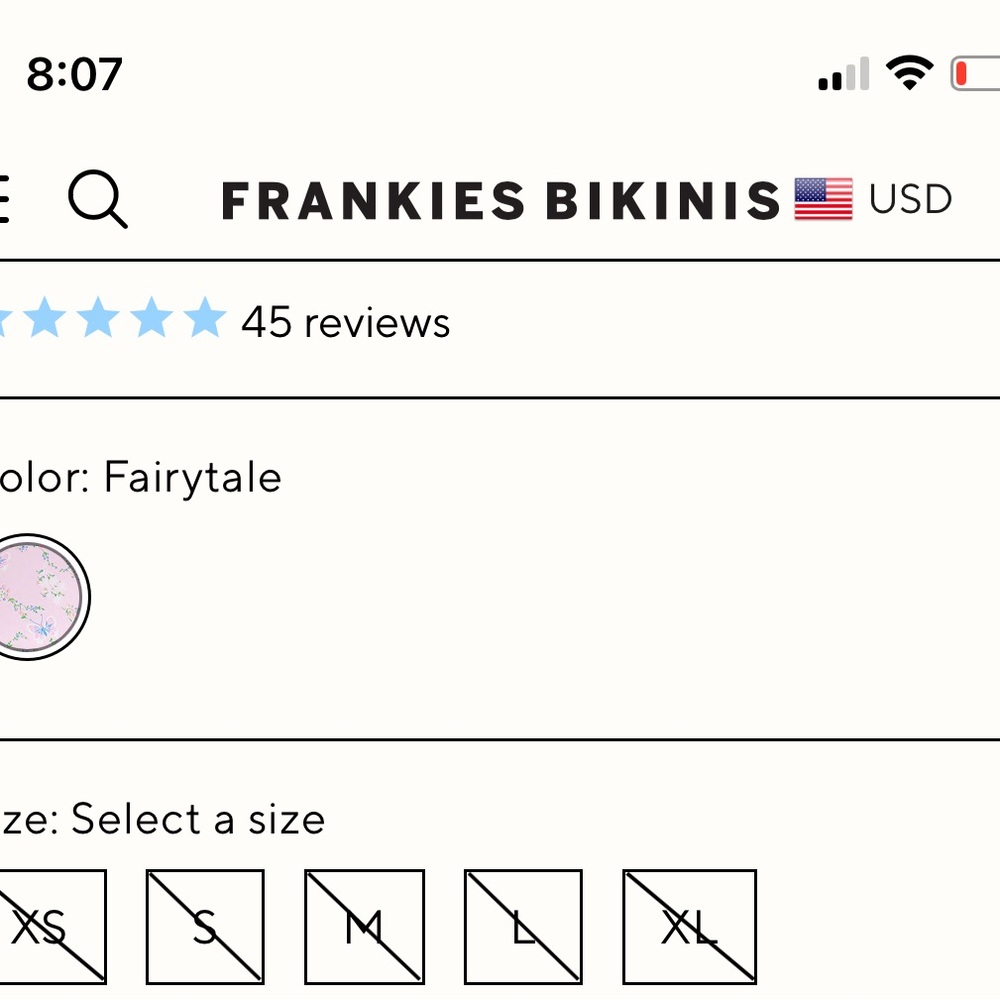This screenshot has height=1000, width=1000.
Task: Open the 45 reviews link
Action: pyautogui.click(x=346, y=321)
